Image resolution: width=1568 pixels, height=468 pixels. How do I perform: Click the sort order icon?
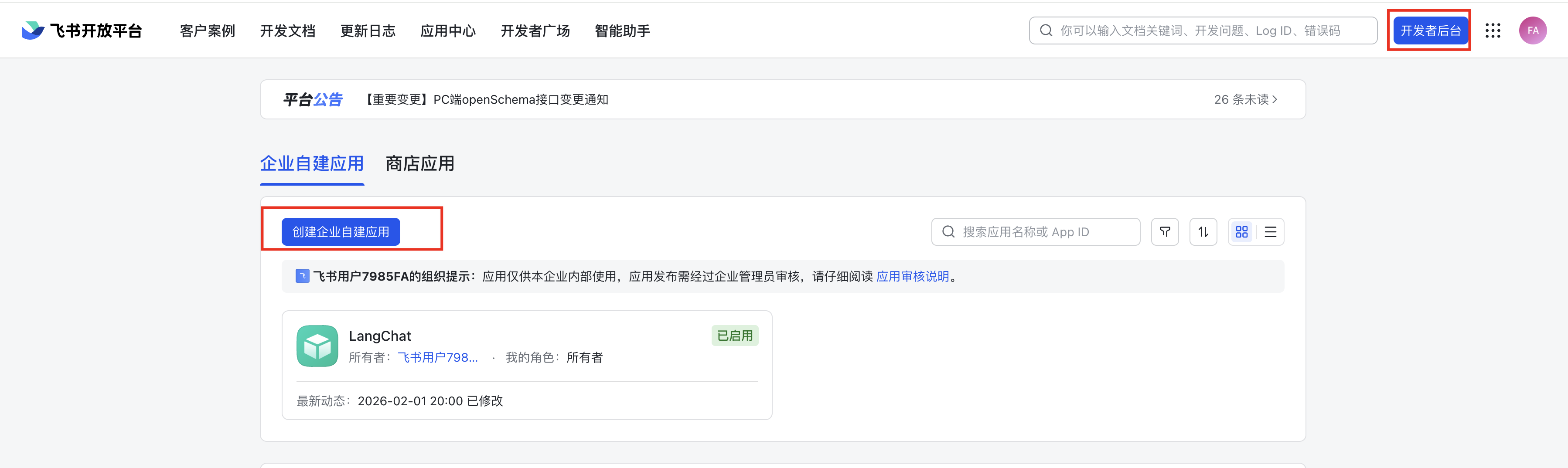(x=1203, y=232)
